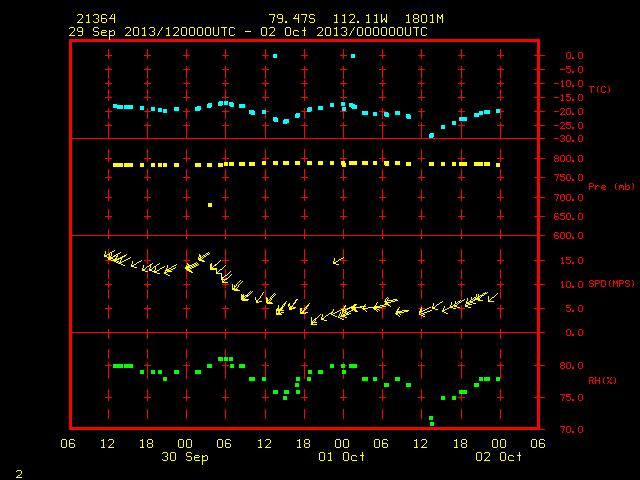The image size is (640, 480).
Task: Click the 30 Sep date label
Action: coord(185,457)
